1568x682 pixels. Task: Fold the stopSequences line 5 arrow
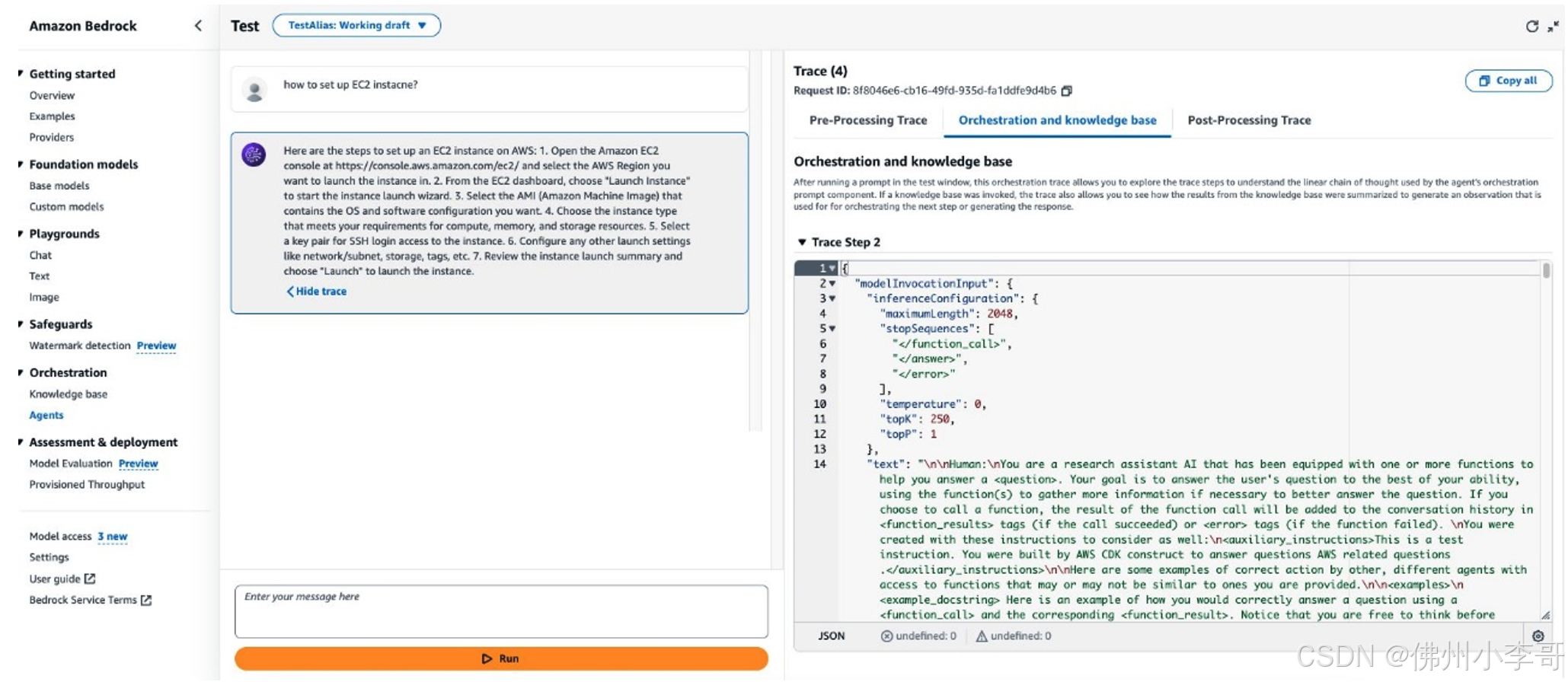(x=832, y=329)
